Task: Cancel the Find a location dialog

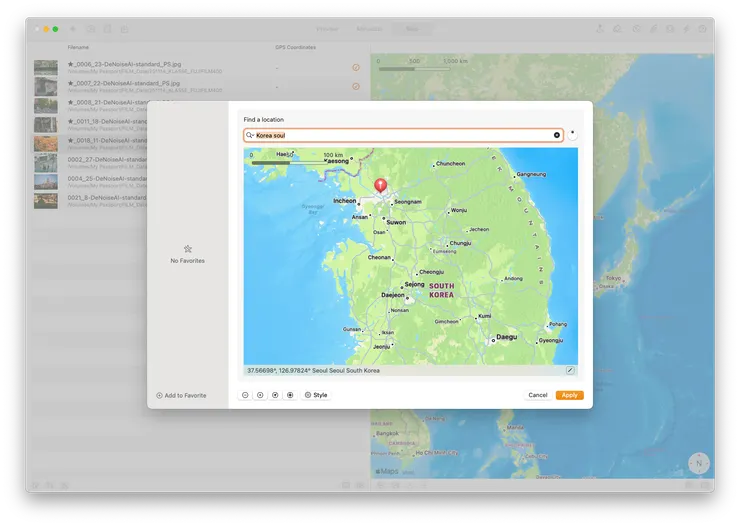Action: (x=538, y=395)
